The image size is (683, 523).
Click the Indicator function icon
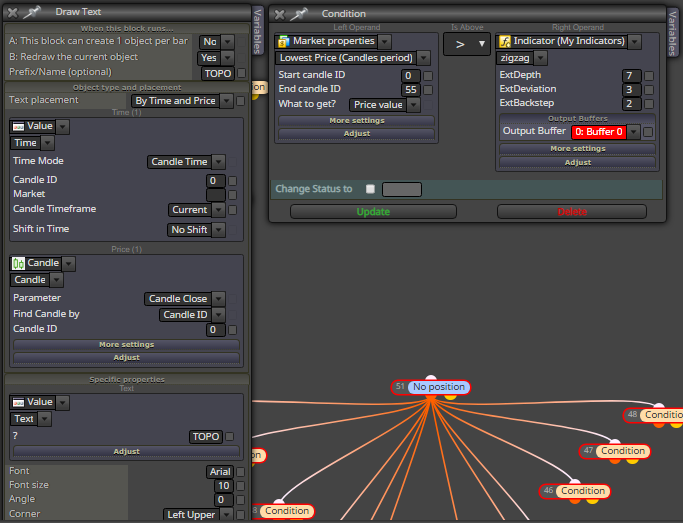pos(505,41)
